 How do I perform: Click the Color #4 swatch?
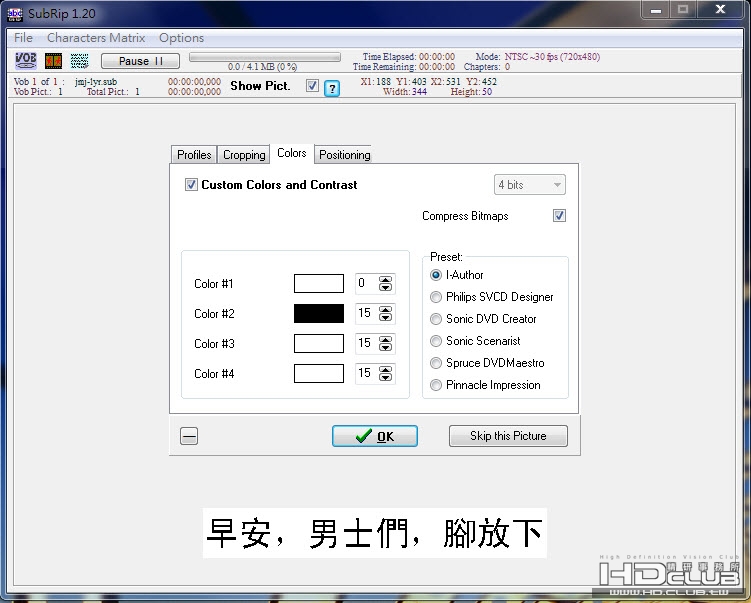(319, 374)
